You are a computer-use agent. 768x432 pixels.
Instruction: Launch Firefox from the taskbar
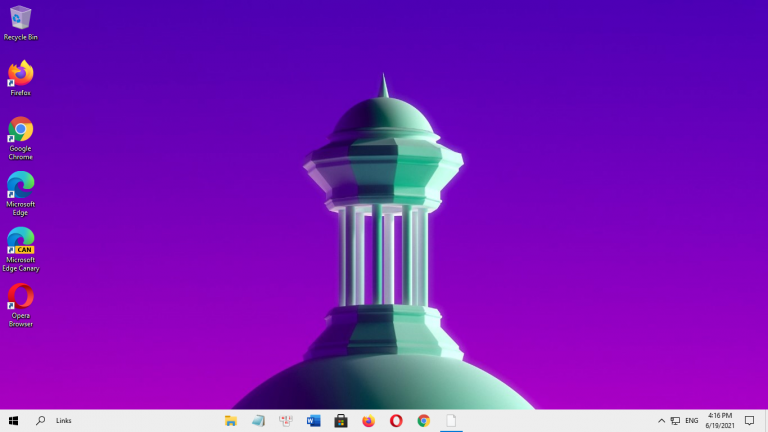[x=368, y=421]
